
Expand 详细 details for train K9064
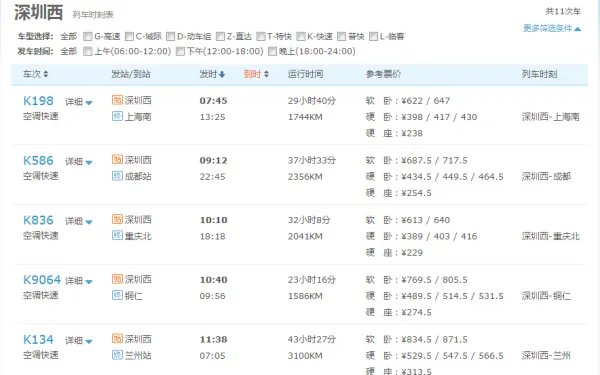pyautogui.click(x=78, y=281)
